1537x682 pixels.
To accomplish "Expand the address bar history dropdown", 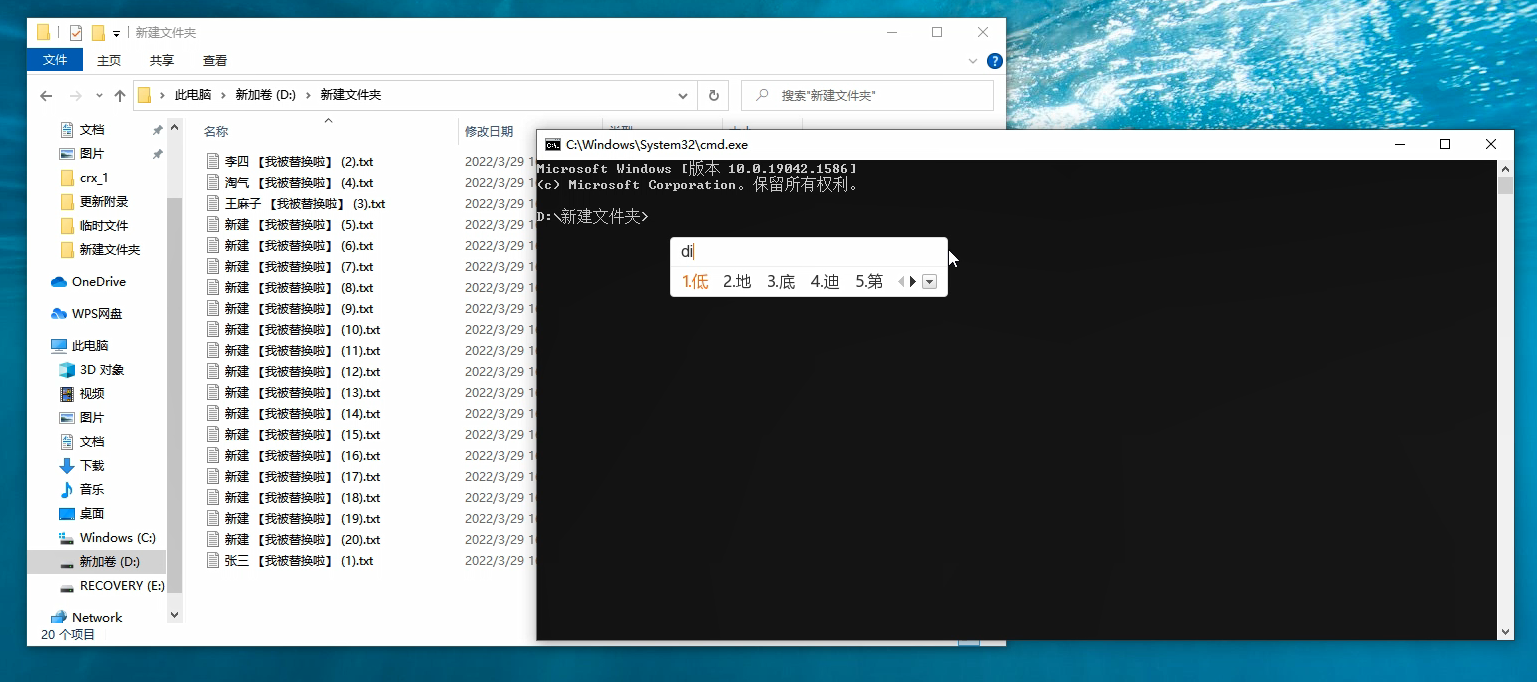I will coord(683,96).
